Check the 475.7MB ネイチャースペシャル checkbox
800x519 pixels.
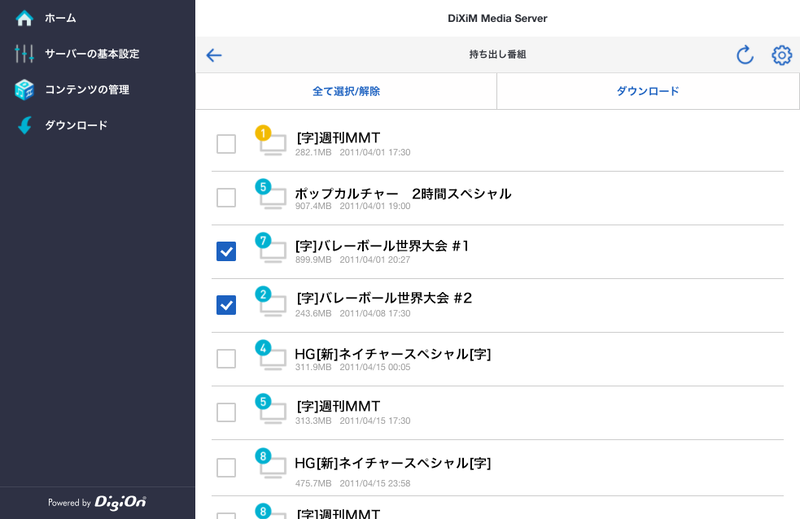tap(226, 467)
